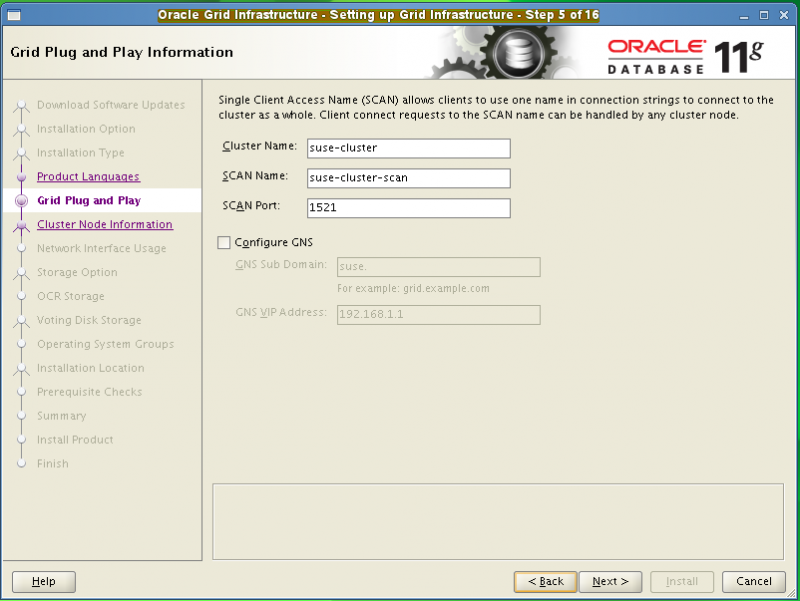Select the Cluster Name text field
The image size is (800, 601).
[408, 148]
